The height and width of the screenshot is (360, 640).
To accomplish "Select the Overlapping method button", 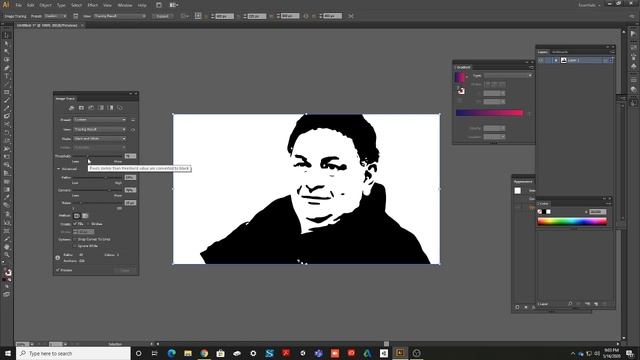I will [85, 216].
